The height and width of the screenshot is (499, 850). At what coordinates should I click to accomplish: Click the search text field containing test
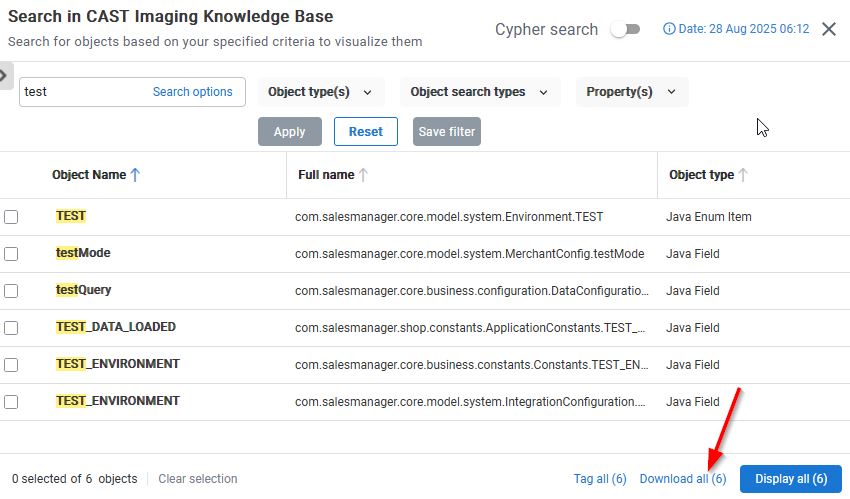click(80, 92)
